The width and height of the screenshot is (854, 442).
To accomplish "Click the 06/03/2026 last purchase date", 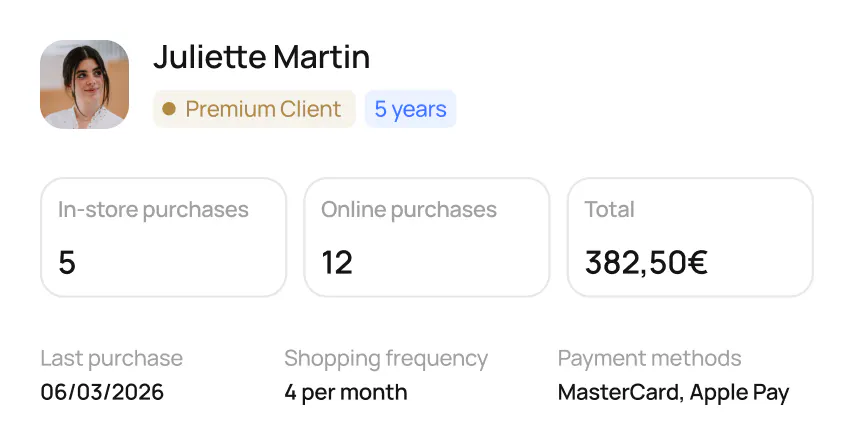I will (x=102, y=391).
